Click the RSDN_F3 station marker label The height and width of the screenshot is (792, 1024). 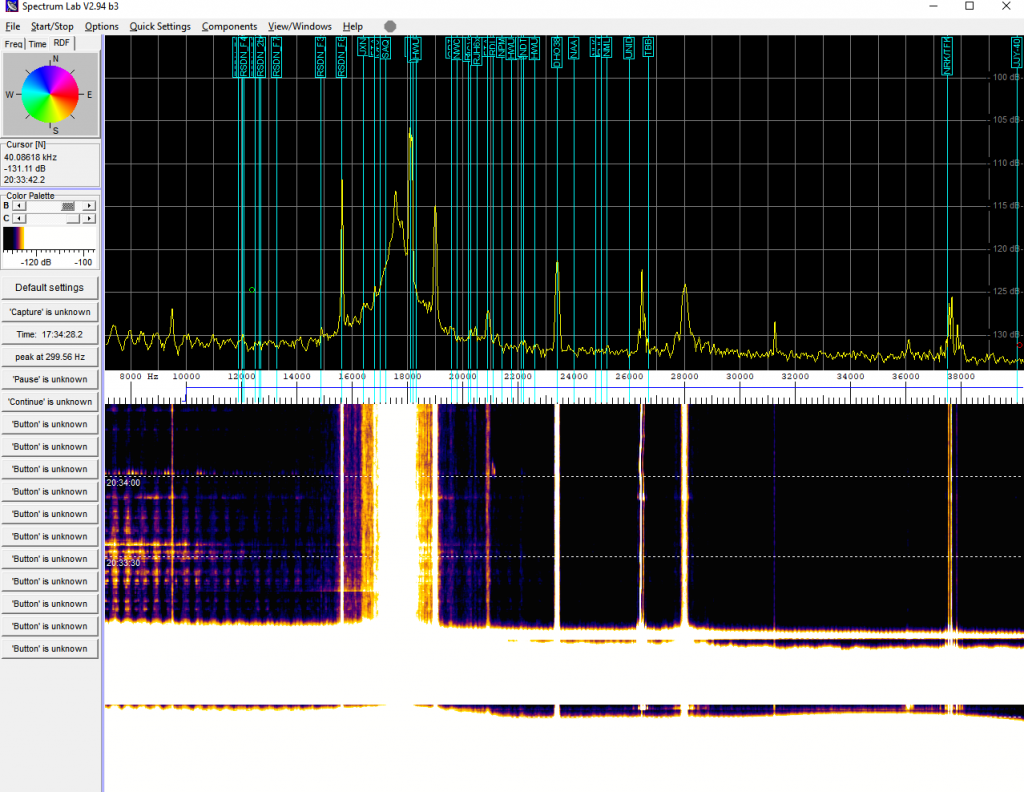(321, 57)
